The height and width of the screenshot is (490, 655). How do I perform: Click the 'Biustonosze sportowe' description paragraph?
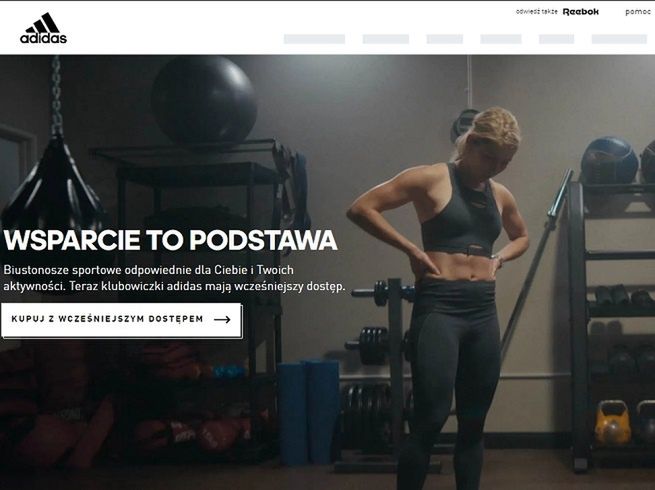175,278
